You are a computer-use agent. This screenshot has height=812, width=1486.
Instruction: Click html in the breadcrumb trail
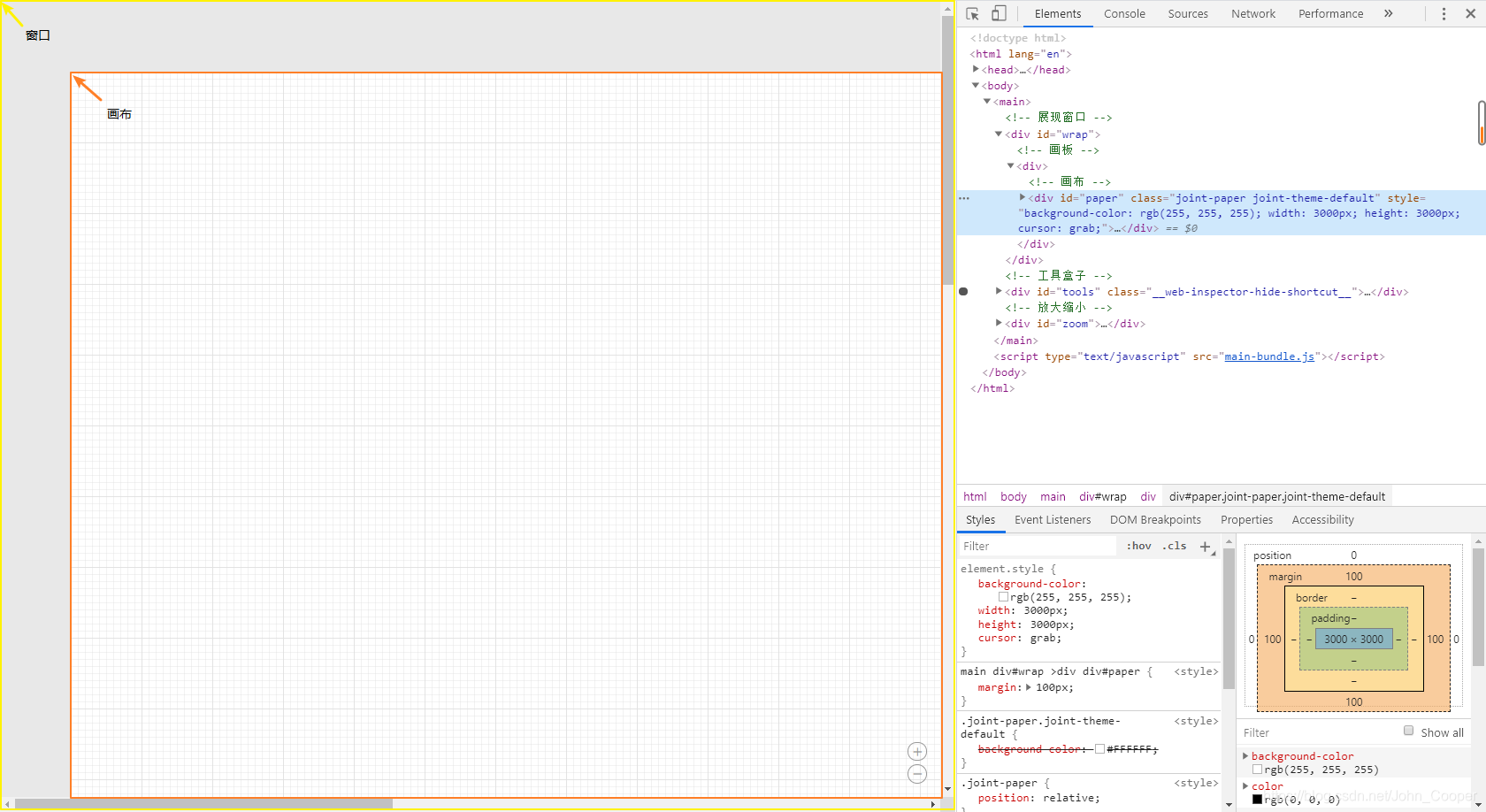pyautogui.click(x=975, y=497)
